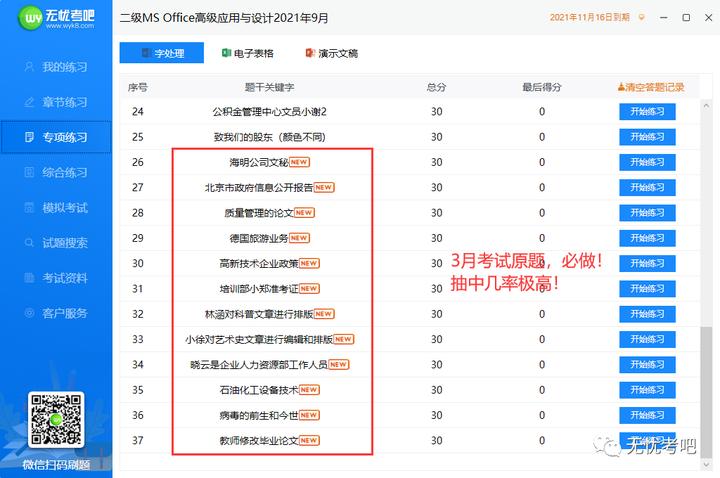
Task: Minimize the application window
Action: tap(664, 17)
